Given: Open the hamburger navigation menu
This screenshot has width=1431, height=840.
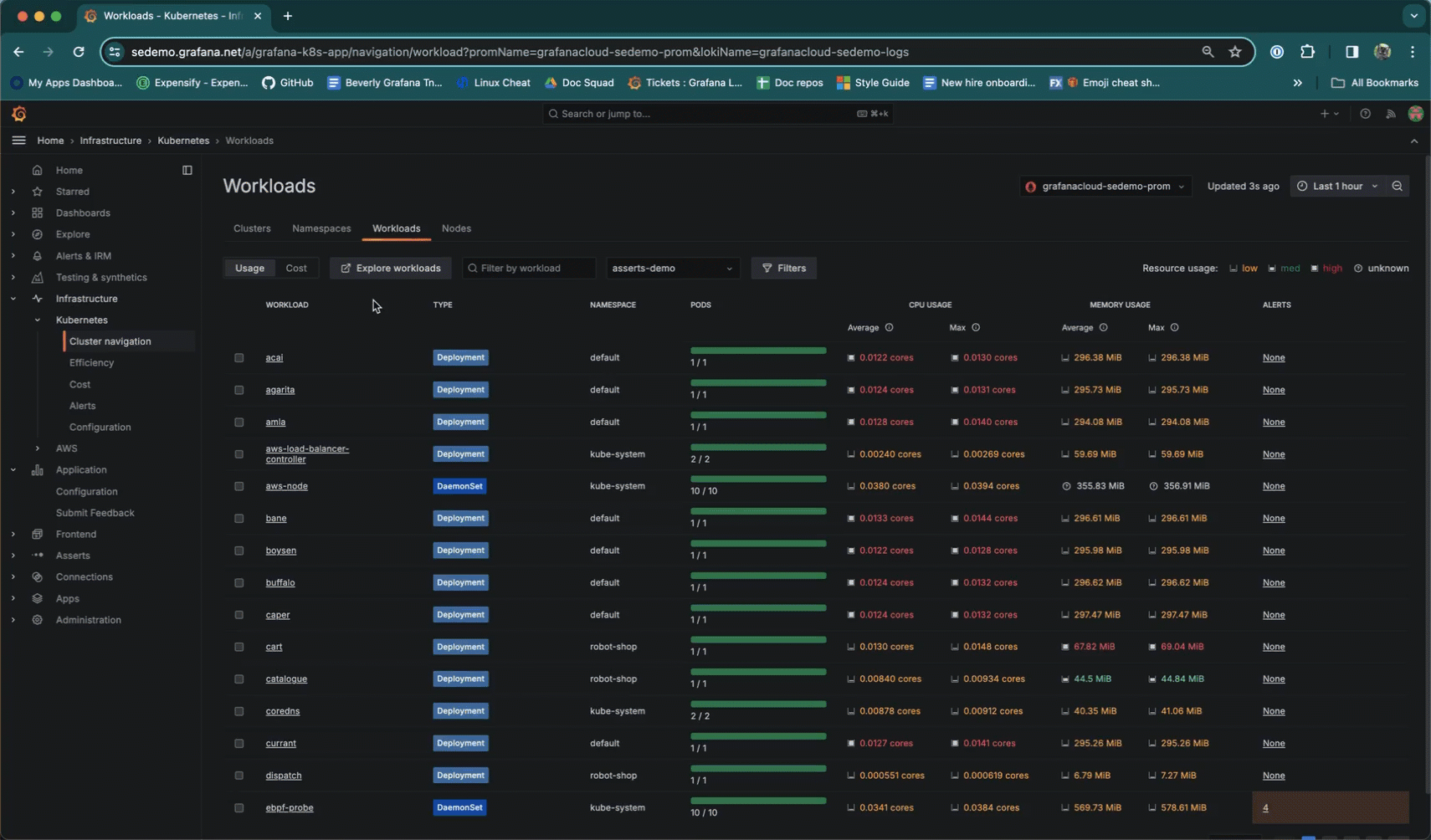Looking at the screenshot, I should 18,141.
